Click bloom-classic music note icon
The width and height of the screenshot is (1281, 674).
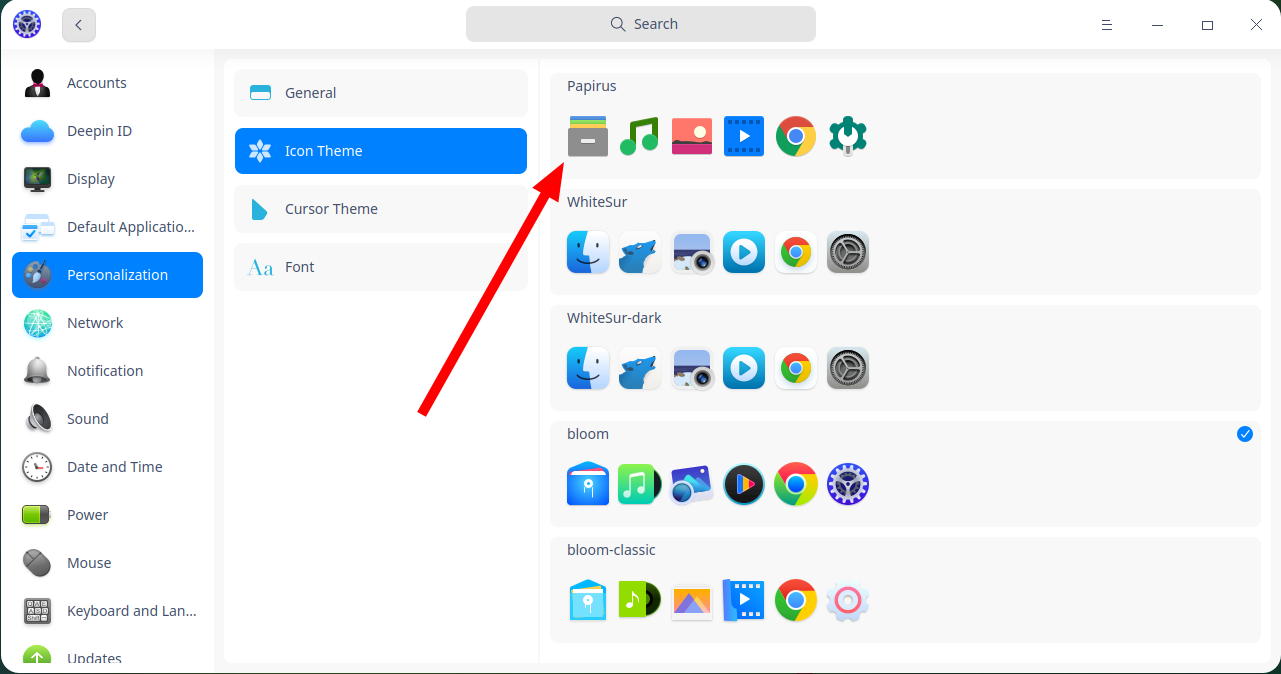click(x=640, y=600)
